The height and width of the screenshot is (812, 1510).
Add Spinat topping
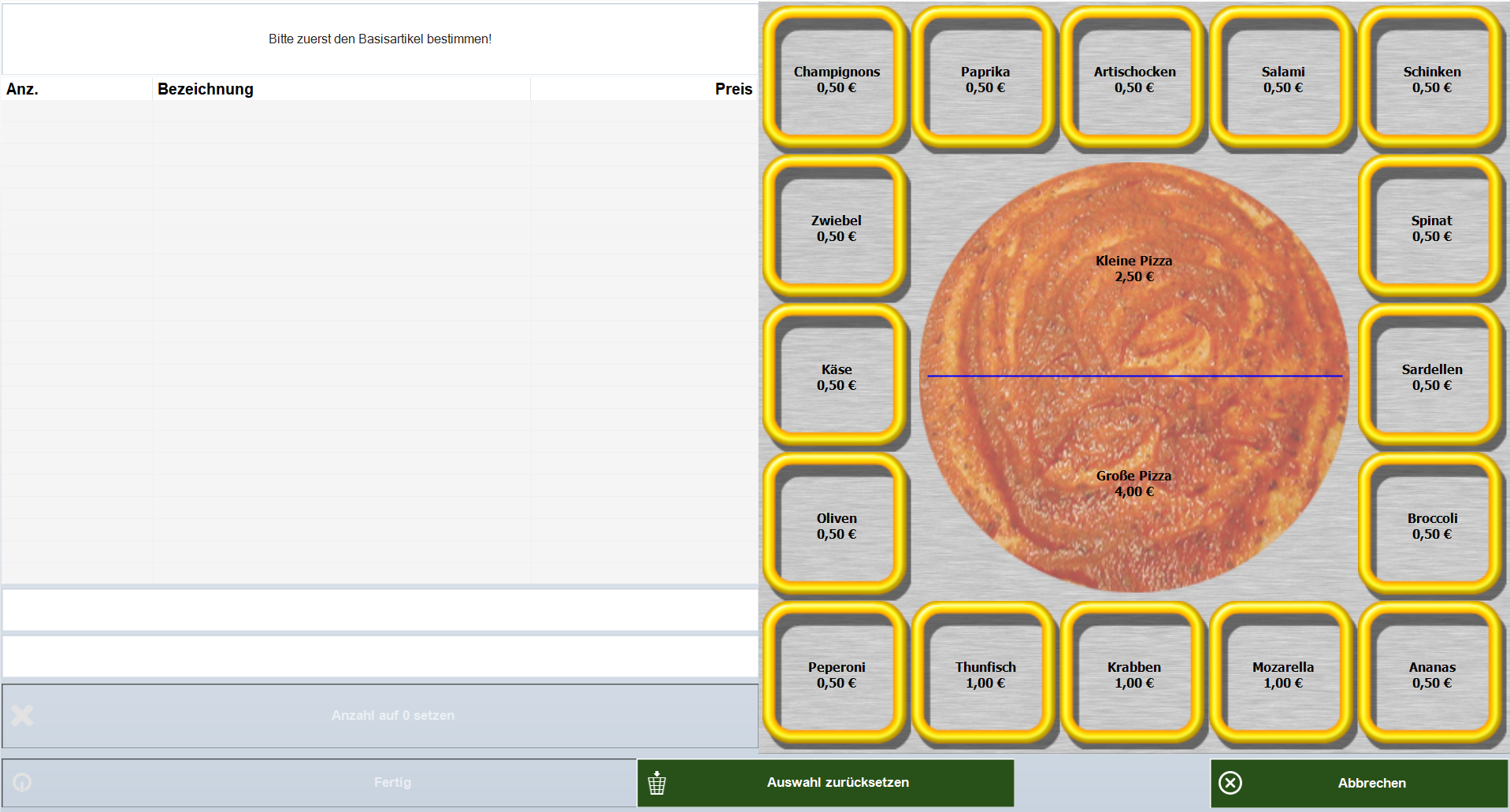tap(1431, 228)
